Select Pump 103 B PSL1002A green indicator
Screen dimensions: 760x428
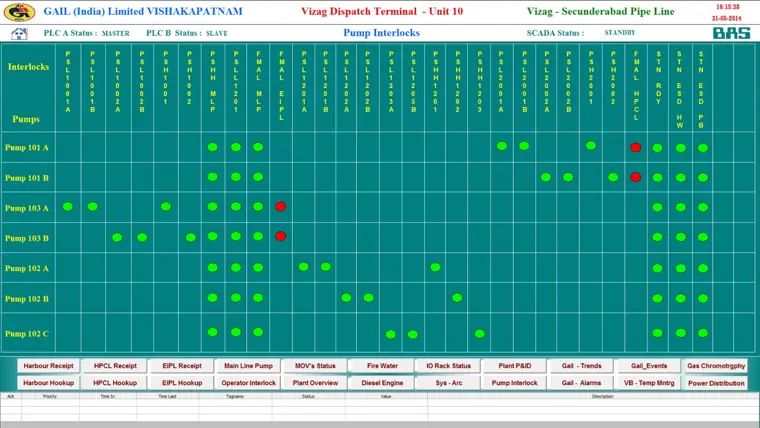(117, 238)
